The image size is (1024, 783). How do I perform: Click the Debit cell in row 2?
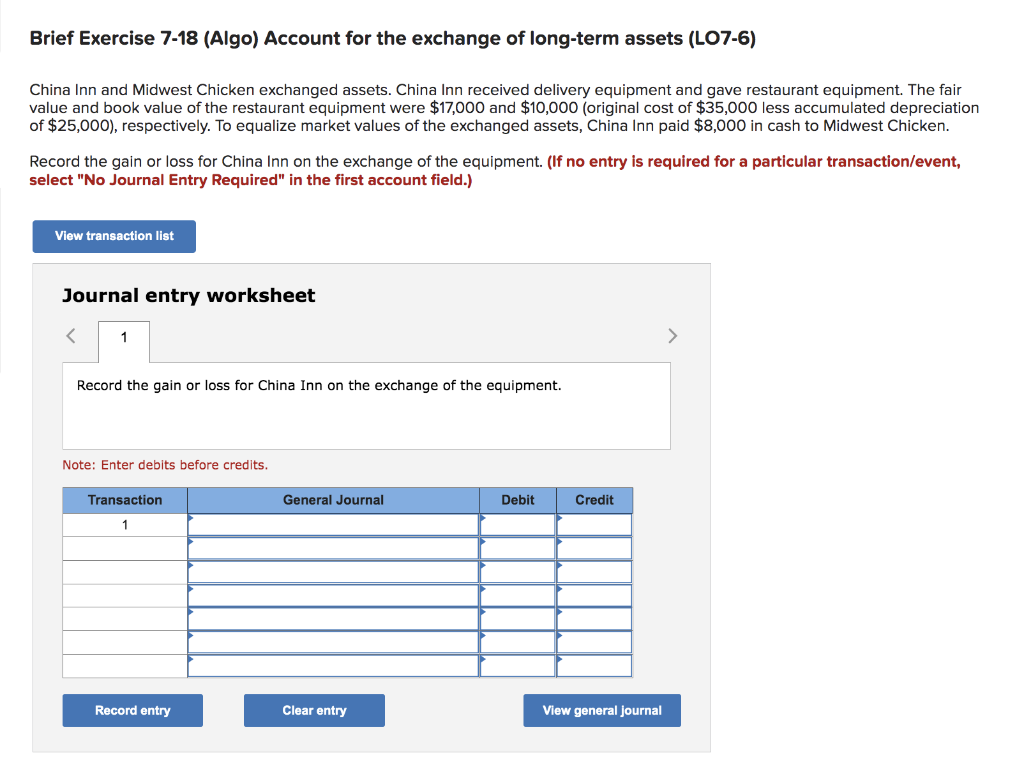pyautogui.click(x=517, y=547)
